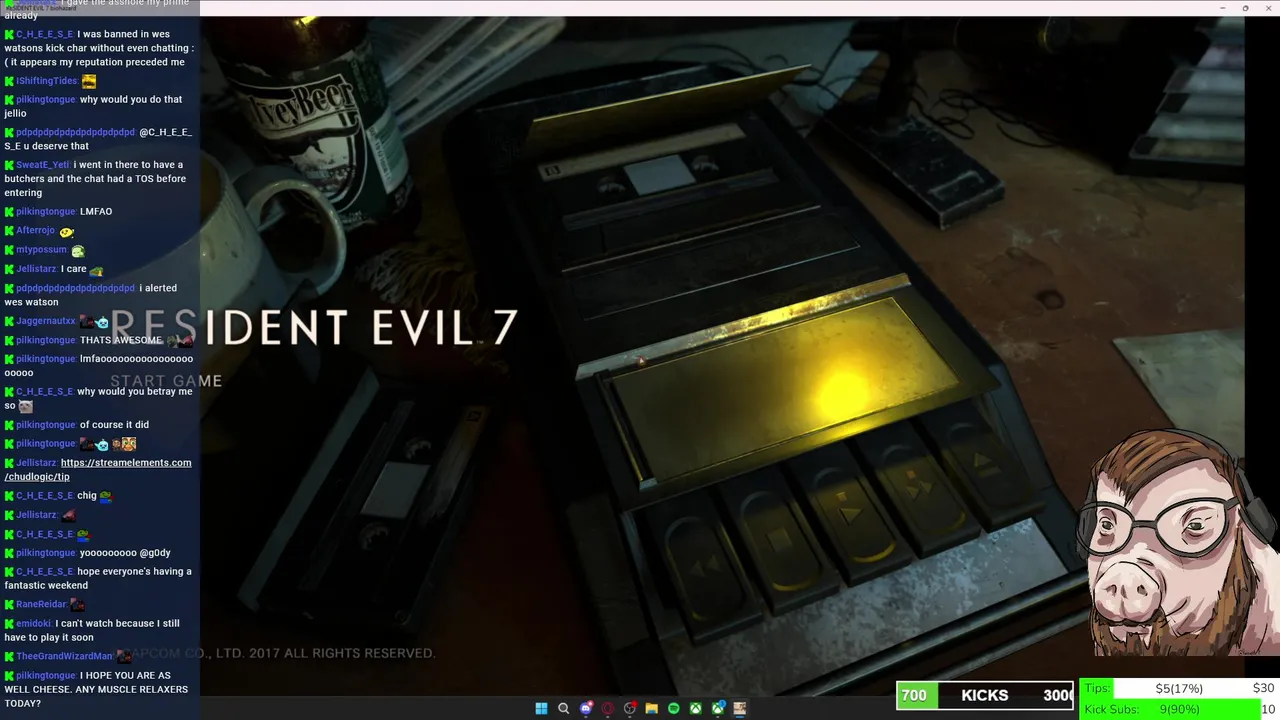Minimize the game window
This screenshot has height=720, width=1280.
point(1222,8)
